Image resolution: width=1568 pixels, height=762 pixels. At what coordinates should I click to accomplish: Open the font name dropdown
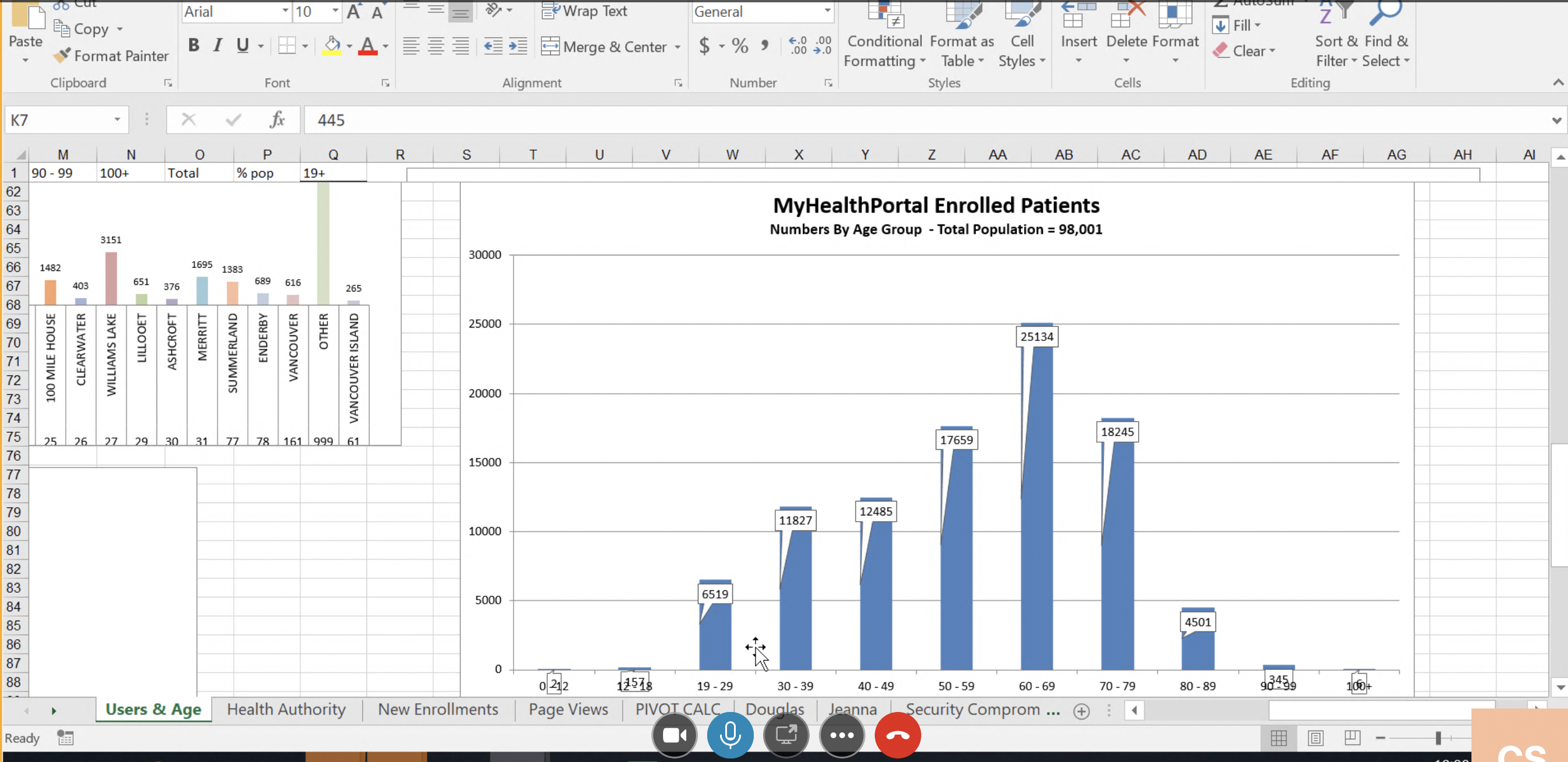click(x=285, y=12)
